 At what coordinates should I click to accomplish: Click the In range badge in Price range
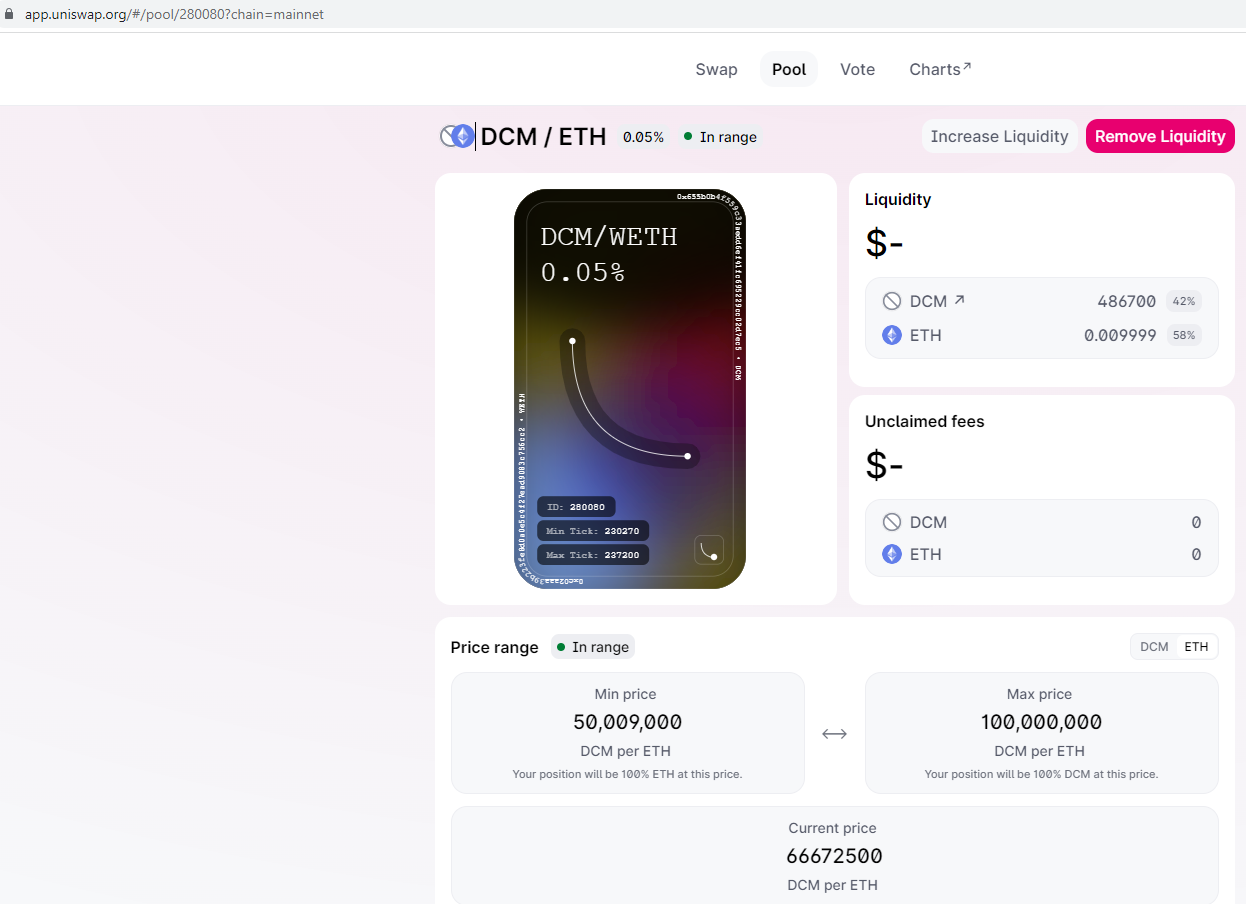click(593, 647)
